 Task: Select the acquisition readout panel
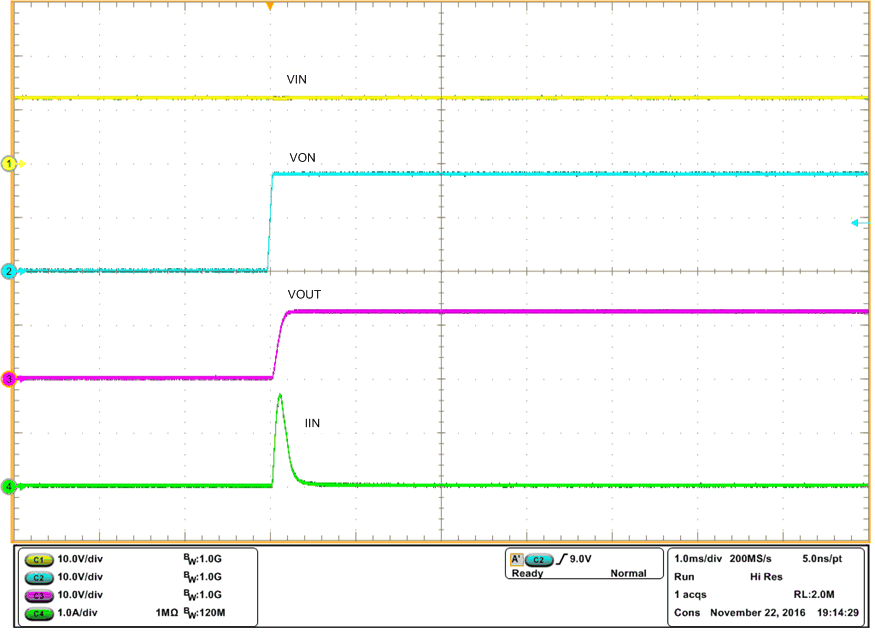(770, 585)
